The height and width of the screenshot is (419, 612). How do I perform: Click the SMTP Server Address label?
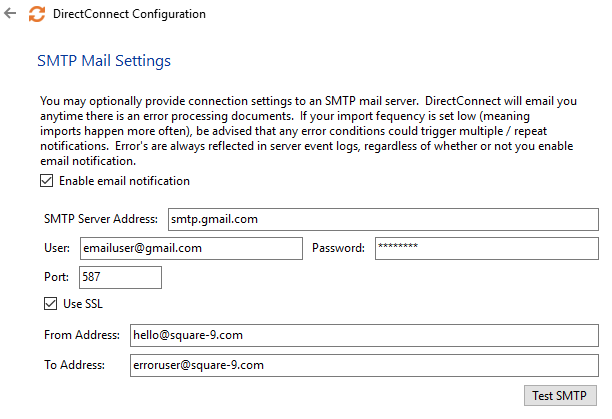click(101, 219)
